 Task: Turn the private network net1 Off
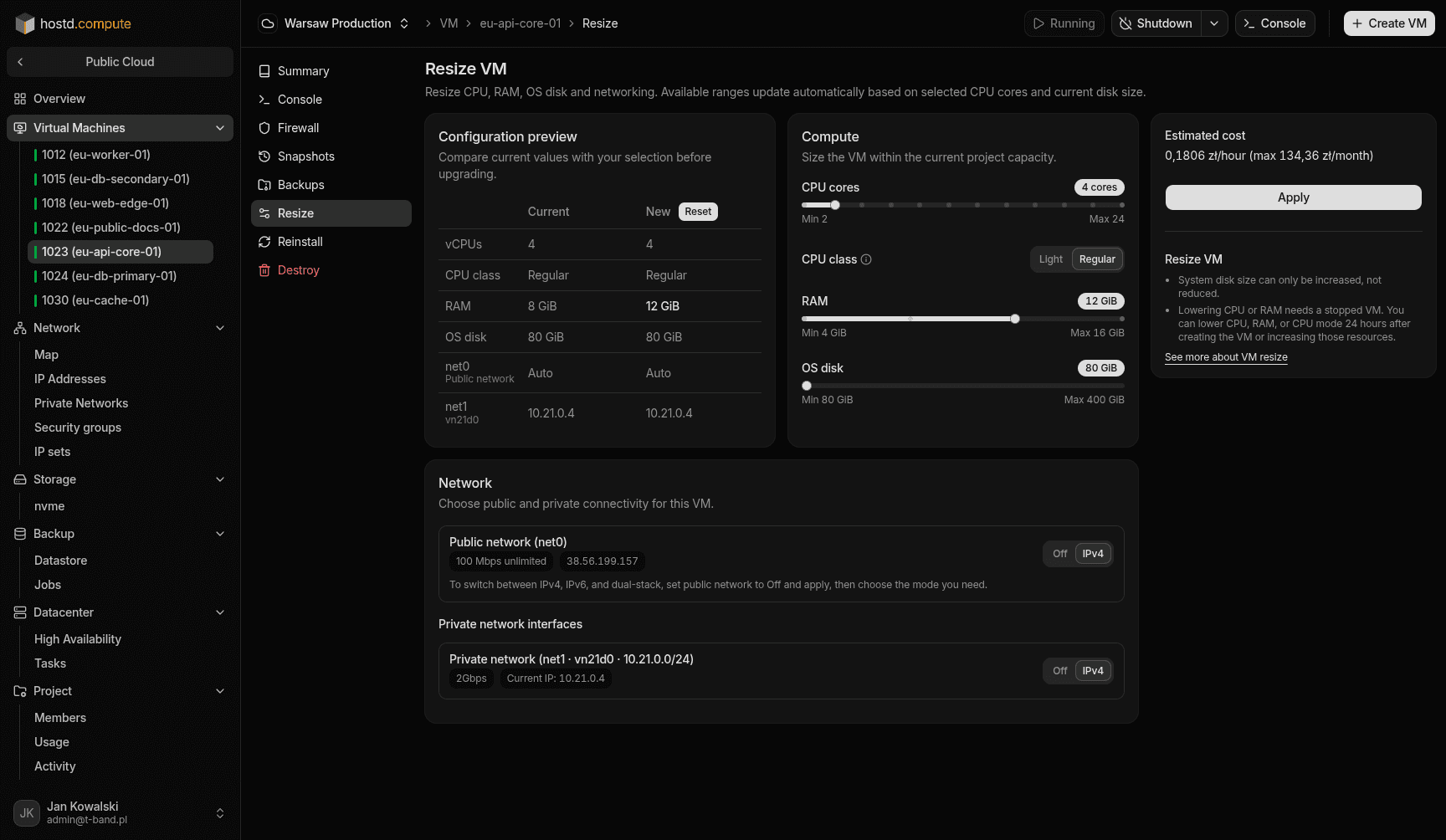click(x=1060, y=671)
